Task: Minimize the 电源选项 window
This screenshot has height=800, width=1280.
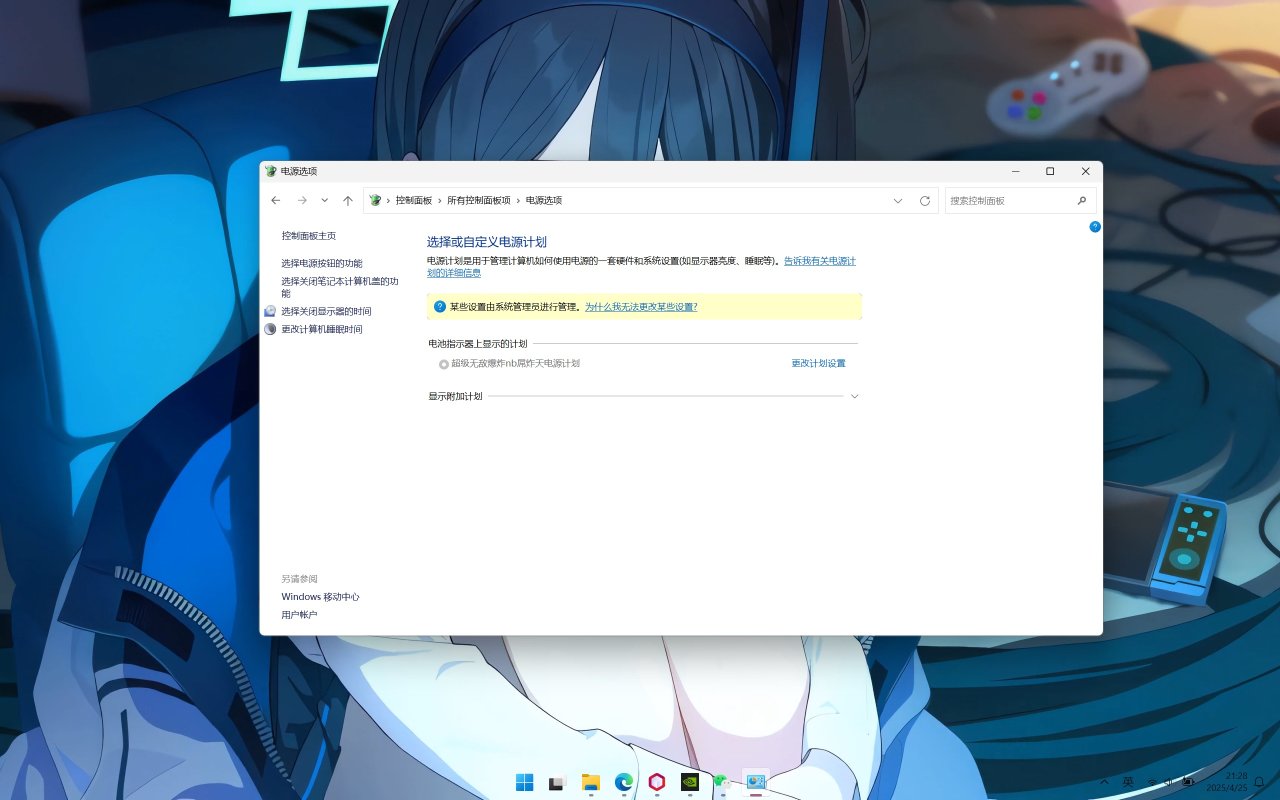Action: point(1015,171)
